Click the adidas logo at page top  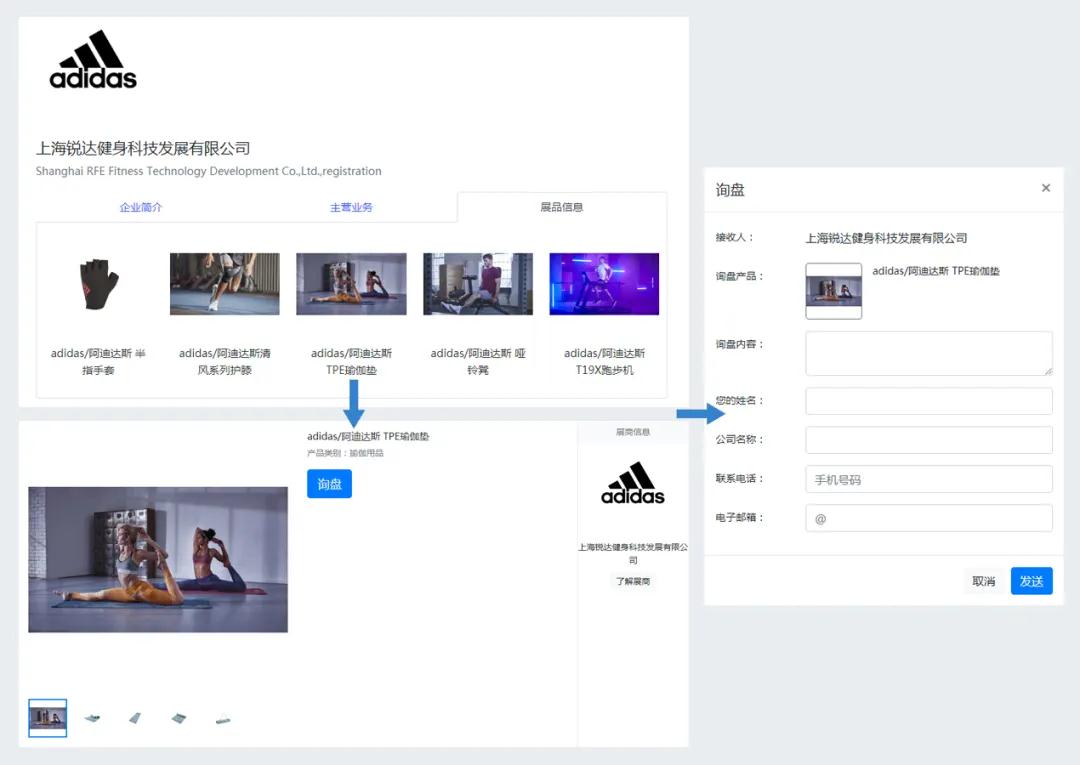coord(93,59)
